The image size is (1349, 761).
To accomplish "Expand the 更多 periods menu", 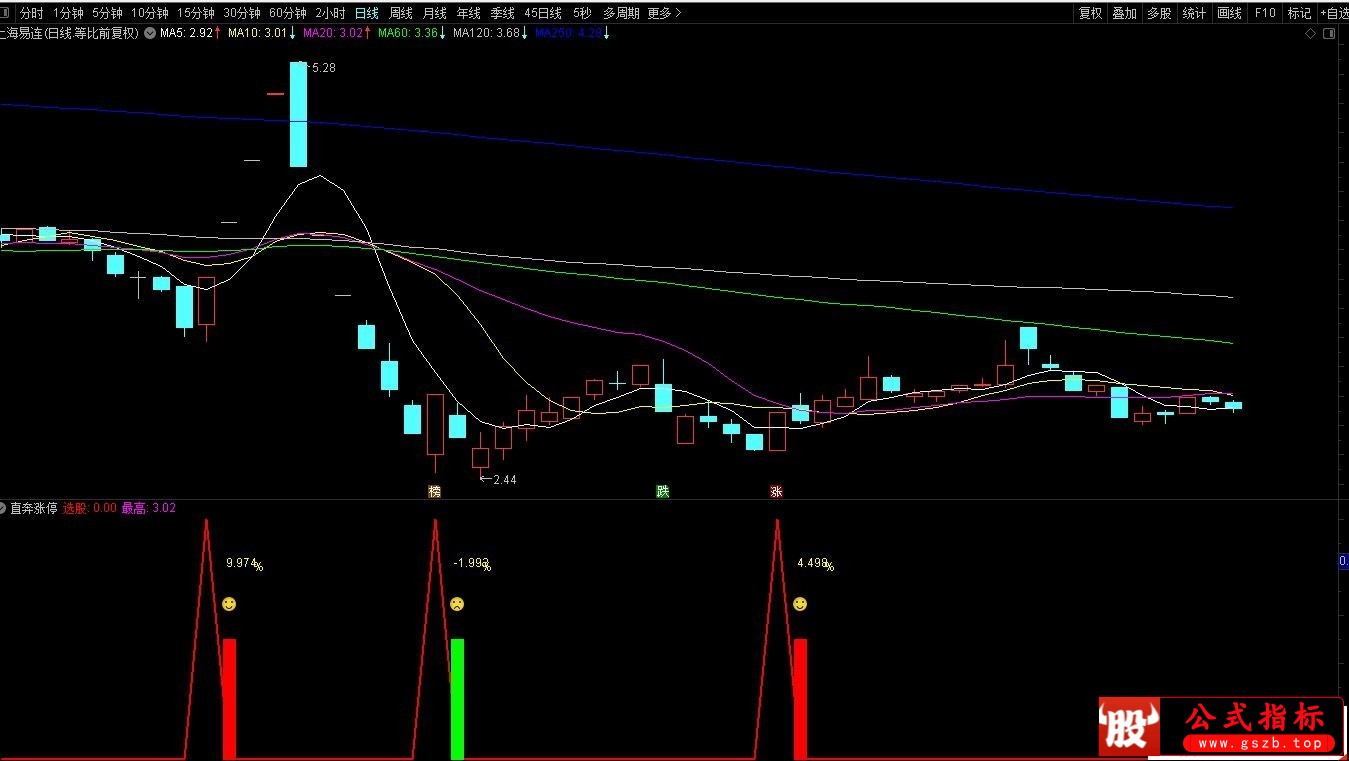I will click(664, 13).
